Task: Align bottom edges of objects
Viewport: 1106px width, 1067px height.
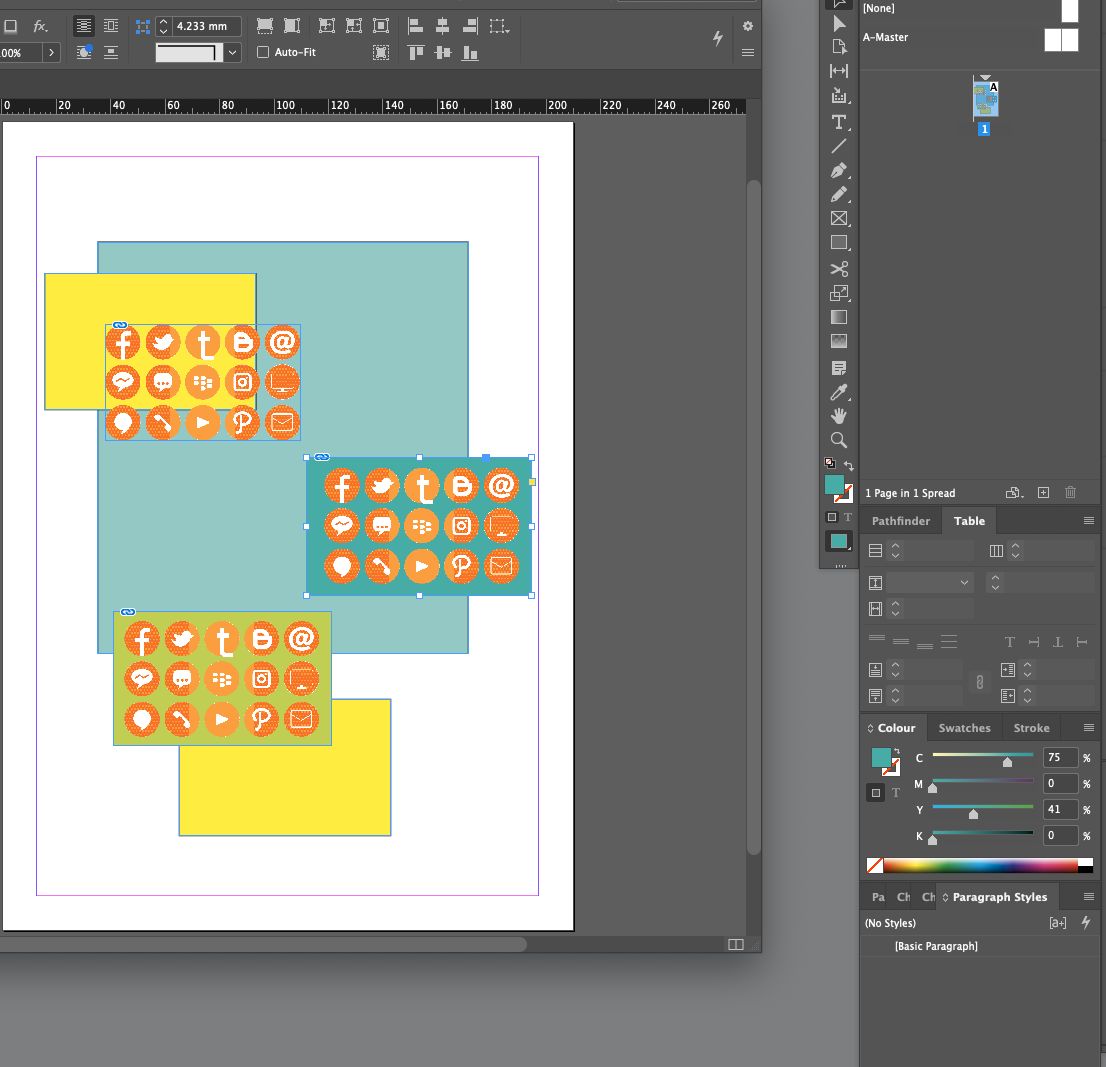Action: [x=470, y=52]
